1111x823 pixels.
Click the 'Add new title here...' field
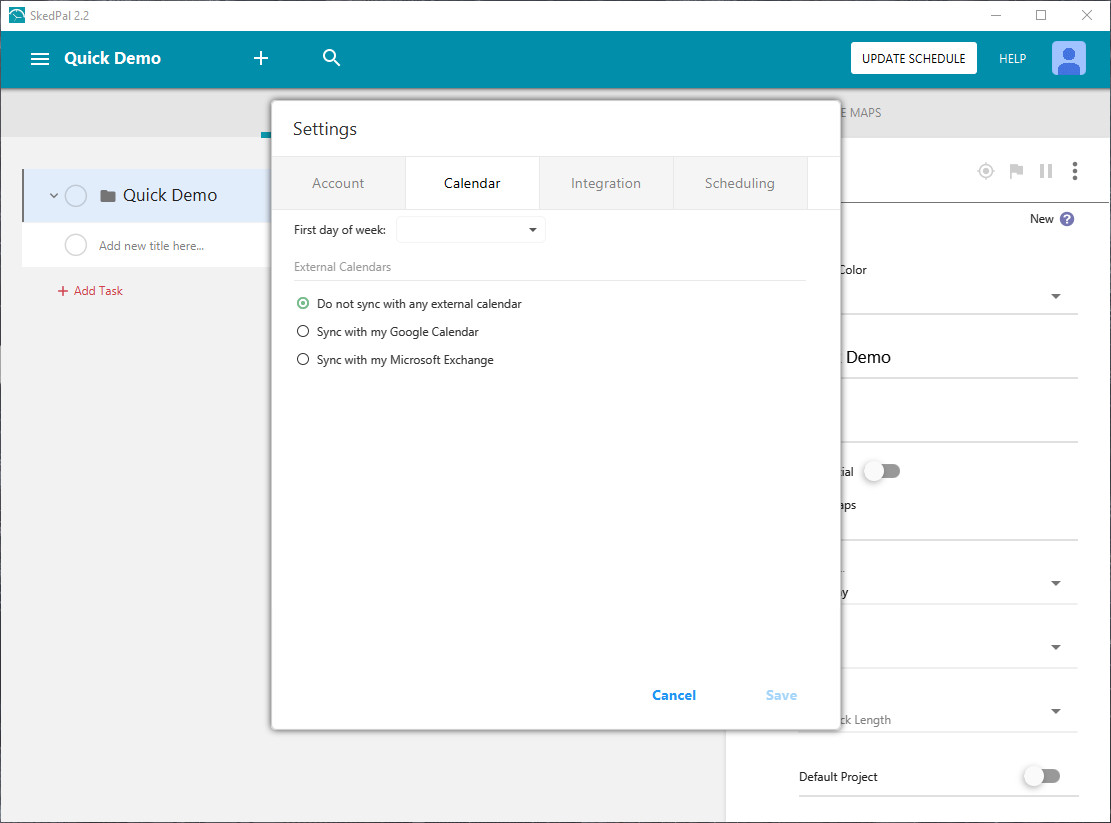pos(151,246)
